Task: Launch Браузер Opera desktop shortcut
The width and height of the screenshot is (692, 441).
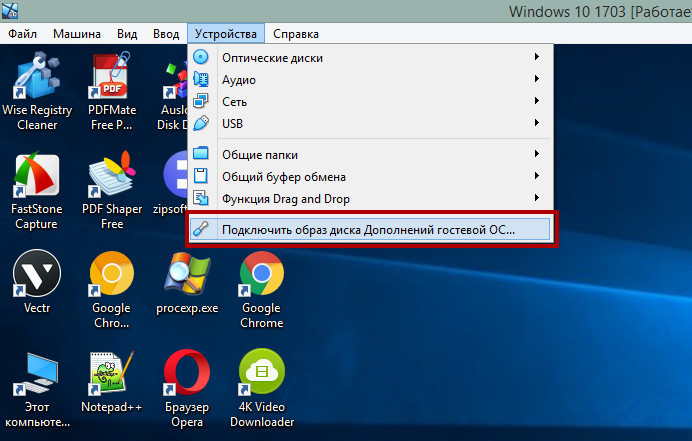Action: [187, 389]
